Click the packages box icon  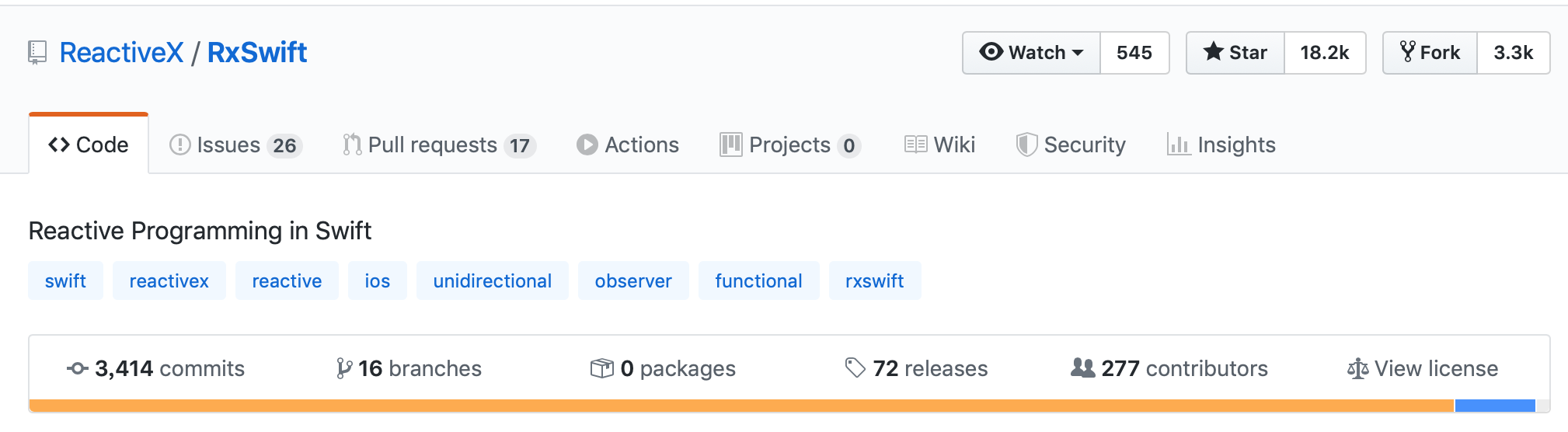click(x=602, y=368)
